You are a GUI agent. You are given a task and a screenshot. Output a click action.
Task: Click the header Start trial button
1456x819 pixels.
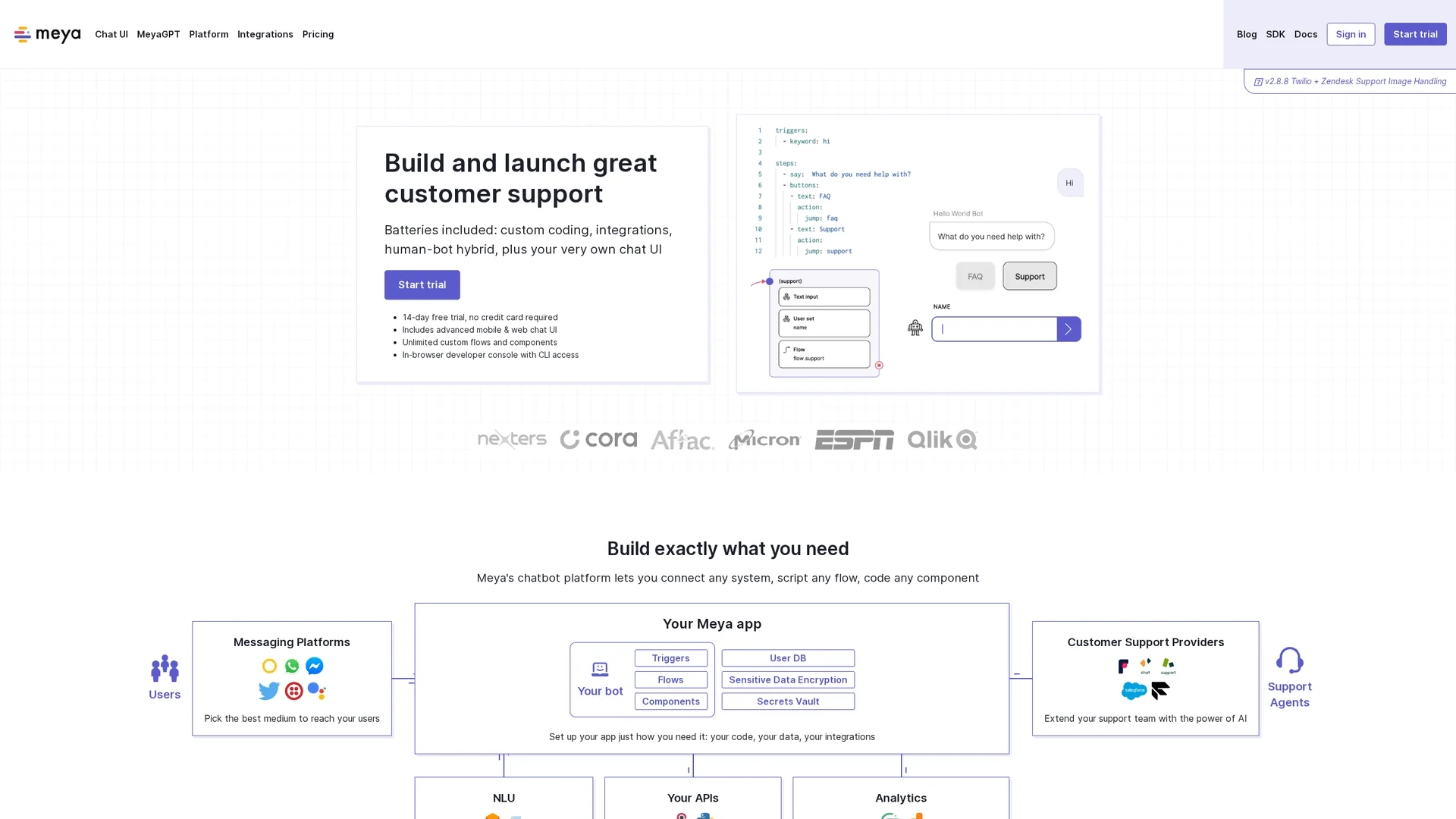coord(1415,34)
